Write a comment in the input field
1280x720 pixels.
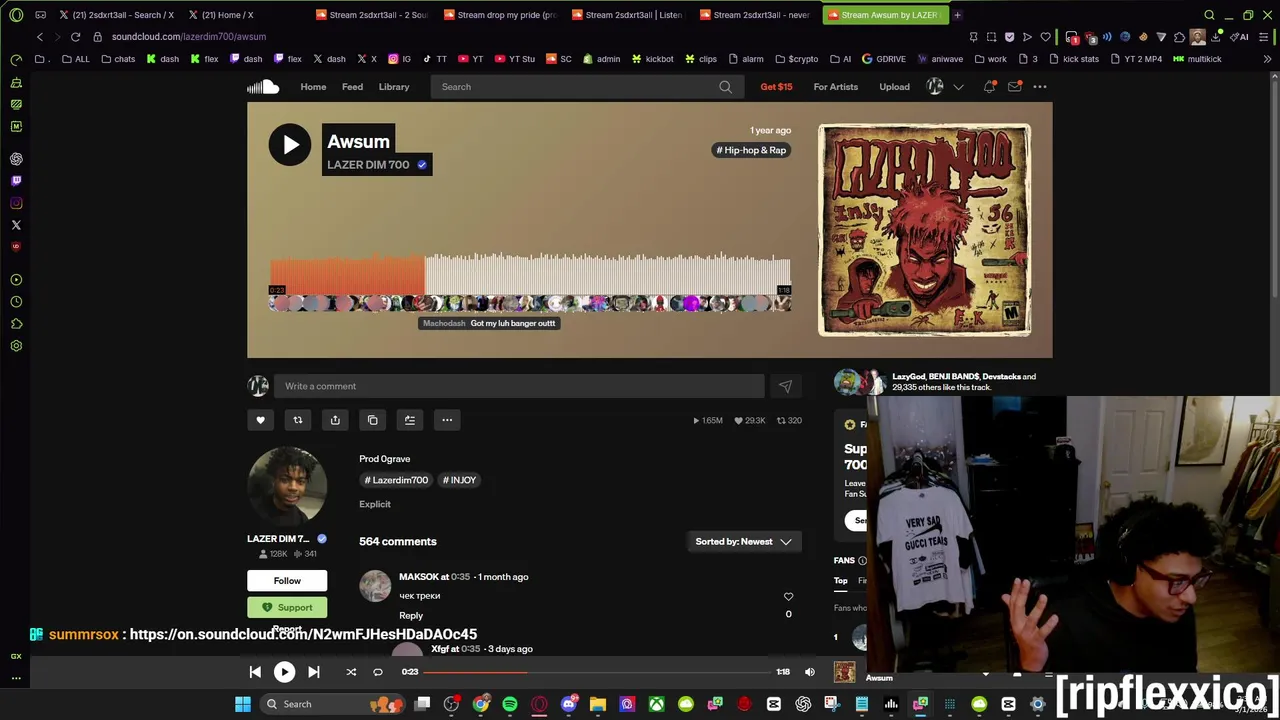tap(520, 386)
